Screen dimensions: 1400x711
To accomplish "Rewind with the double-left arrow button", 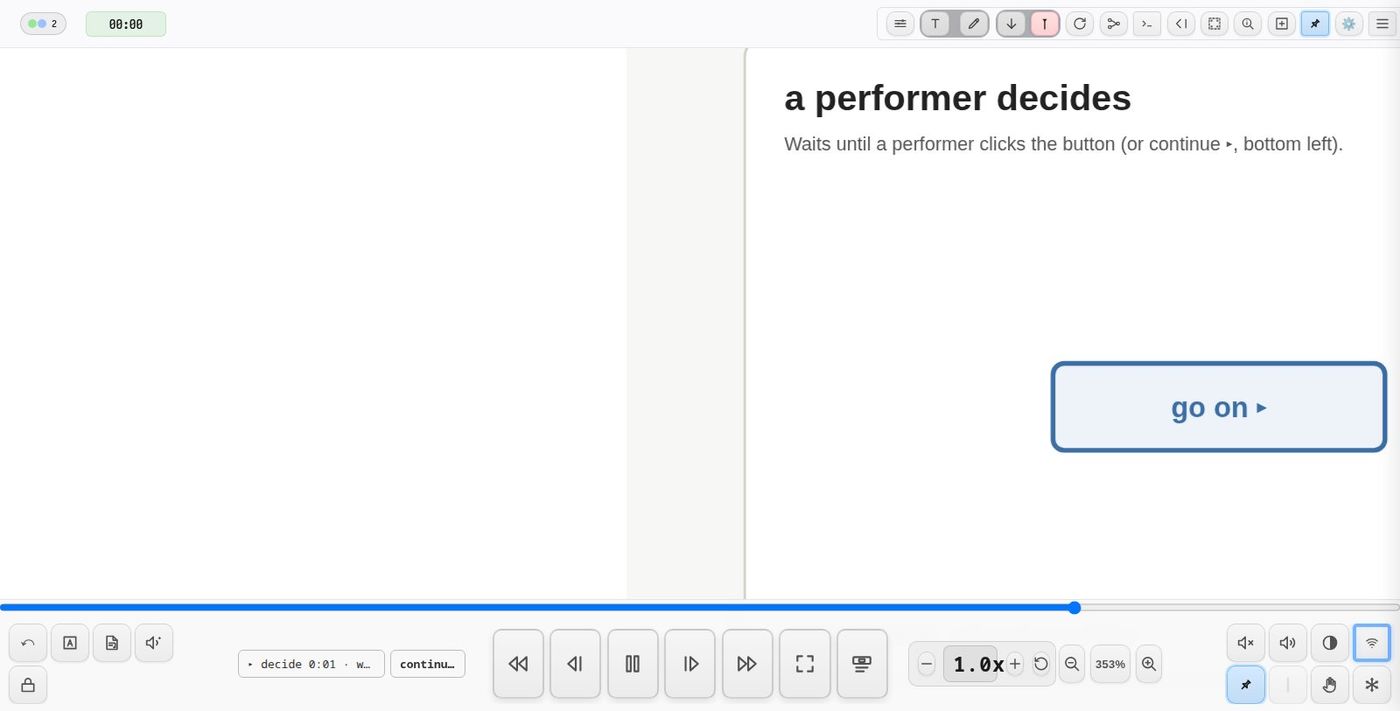I will coord(518,663).
